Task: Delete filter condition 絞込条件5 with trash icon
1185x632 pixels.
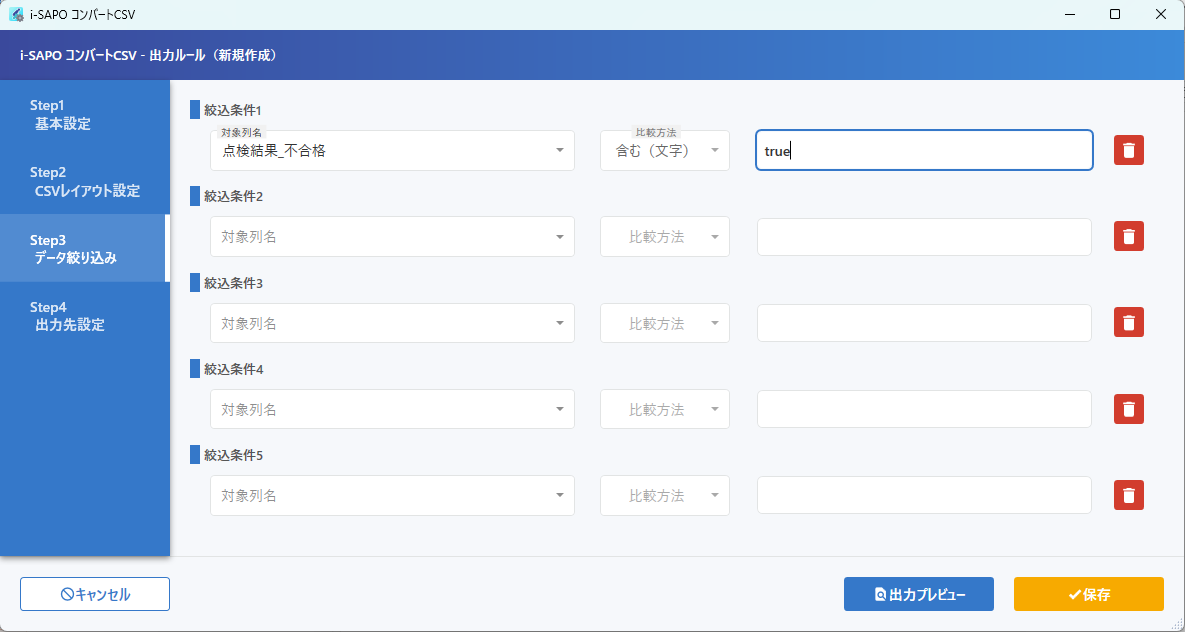Action: click(1128, 495)
